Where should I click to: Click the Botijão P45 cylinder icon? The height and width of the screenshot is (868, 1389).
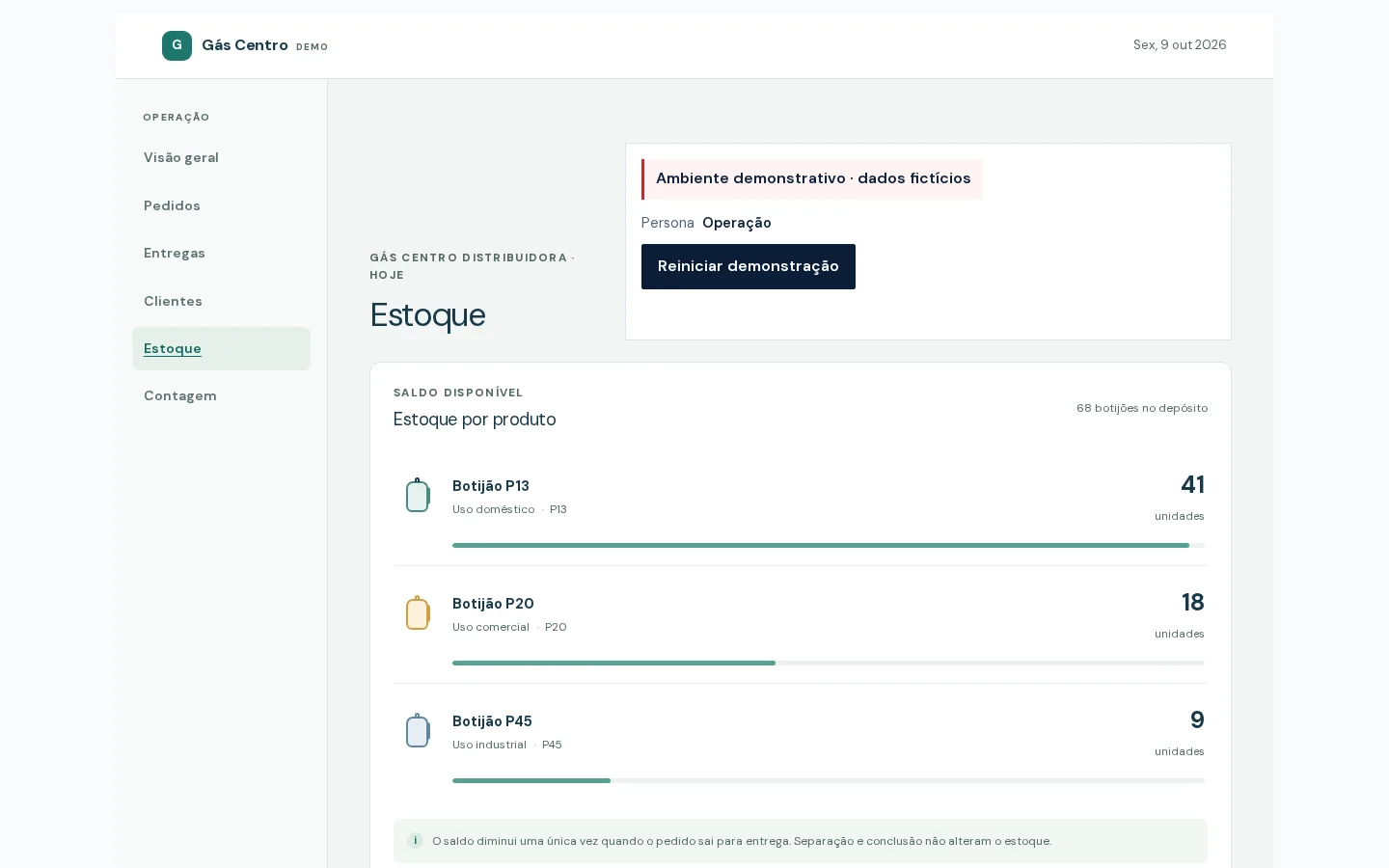(418, 730)
